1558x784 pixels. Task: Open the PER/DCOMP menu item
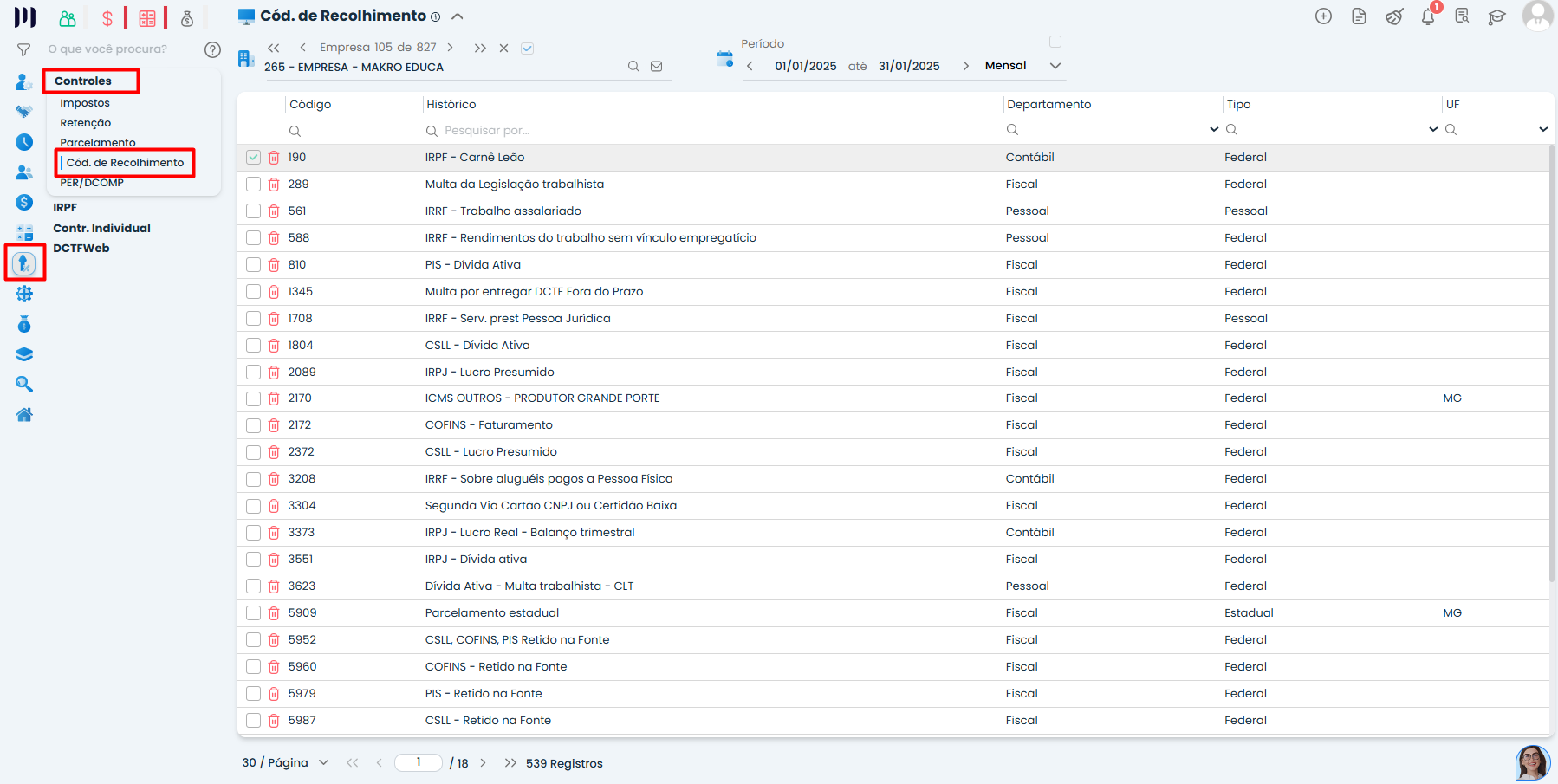coord(92,183)
